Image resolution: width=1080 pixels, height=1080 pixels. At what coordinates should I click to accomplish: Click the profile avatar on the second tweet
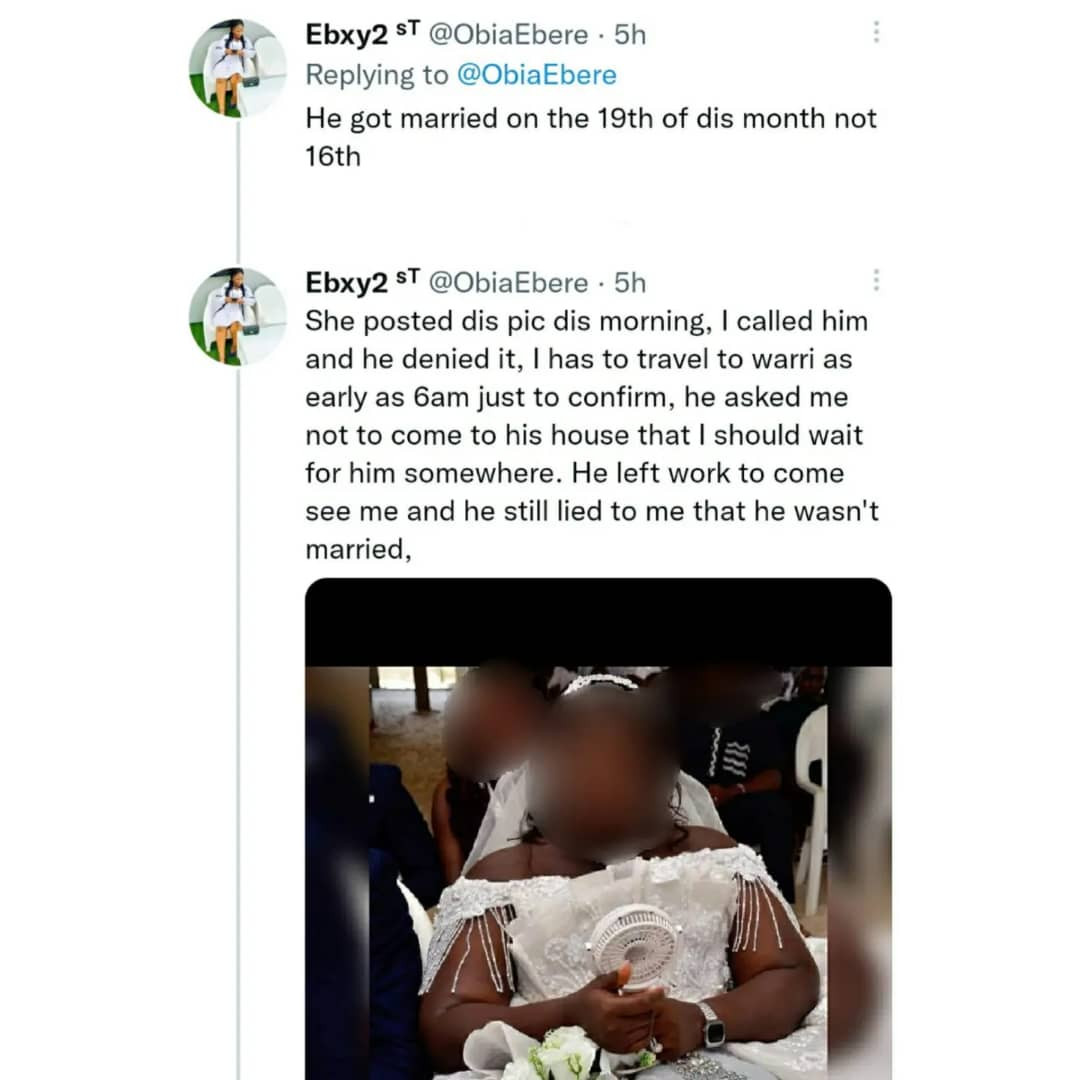(x=238, y=315)
